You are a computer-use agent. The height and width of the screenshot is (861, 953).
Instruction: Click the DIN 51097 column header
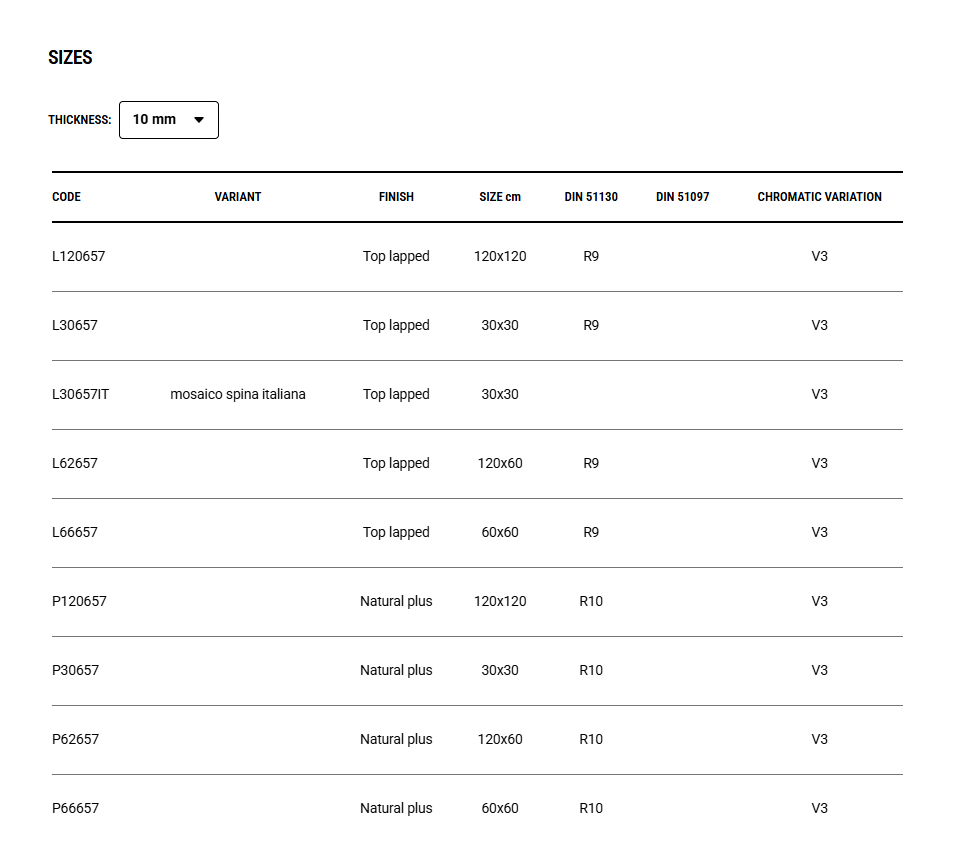(683, 197)
